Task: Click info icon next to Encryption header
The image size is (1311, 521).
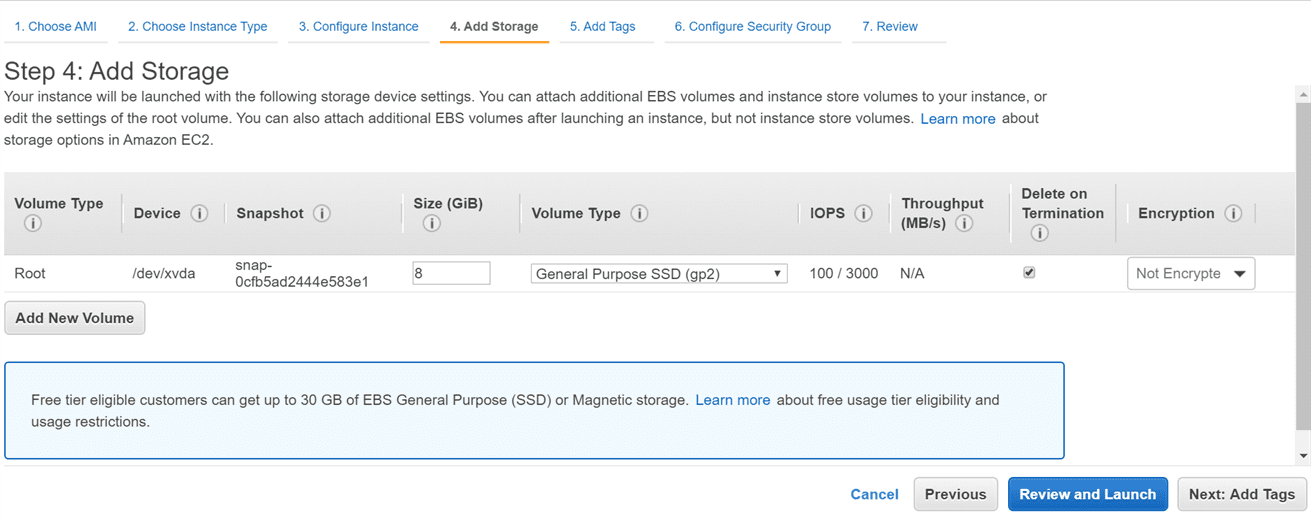Action: pyautogui.click(x=1233, y=214)
